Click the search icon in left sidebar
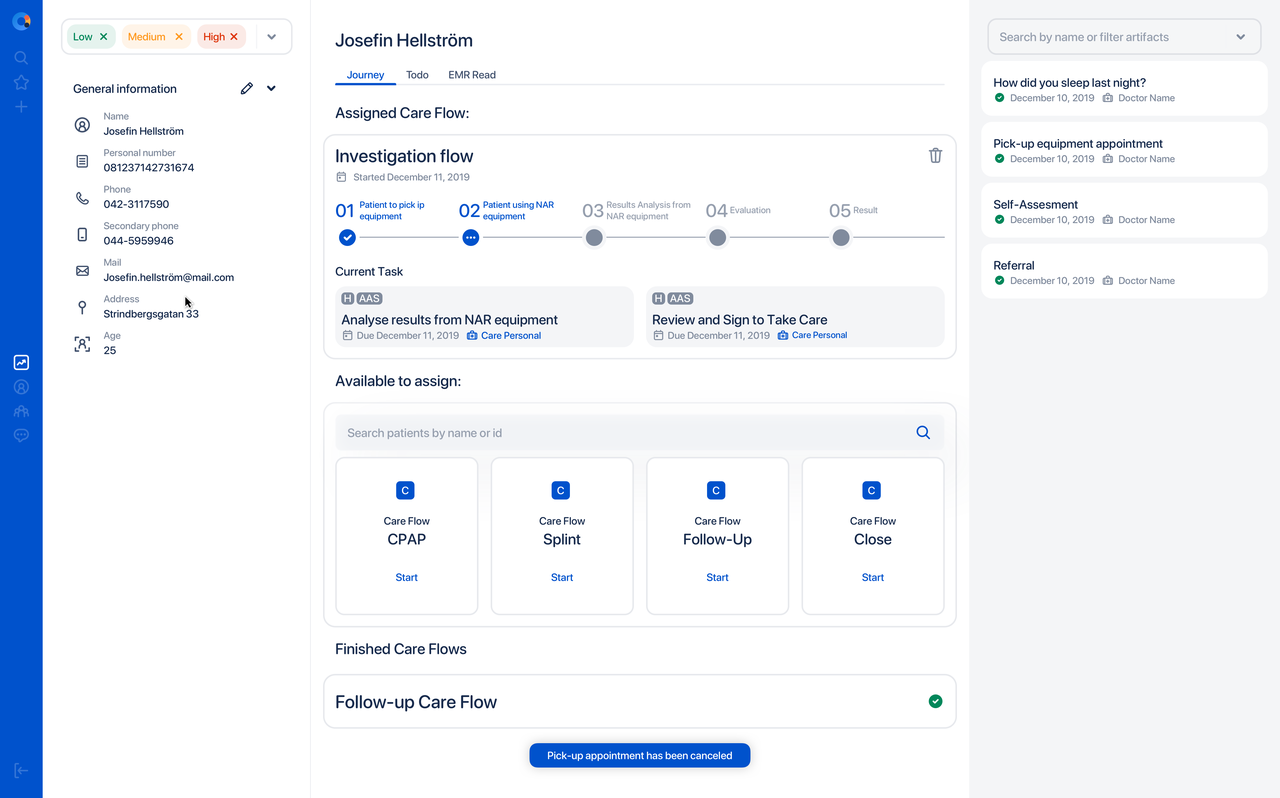Viewport: 1280px width, 798px height. tap(21, 58)
